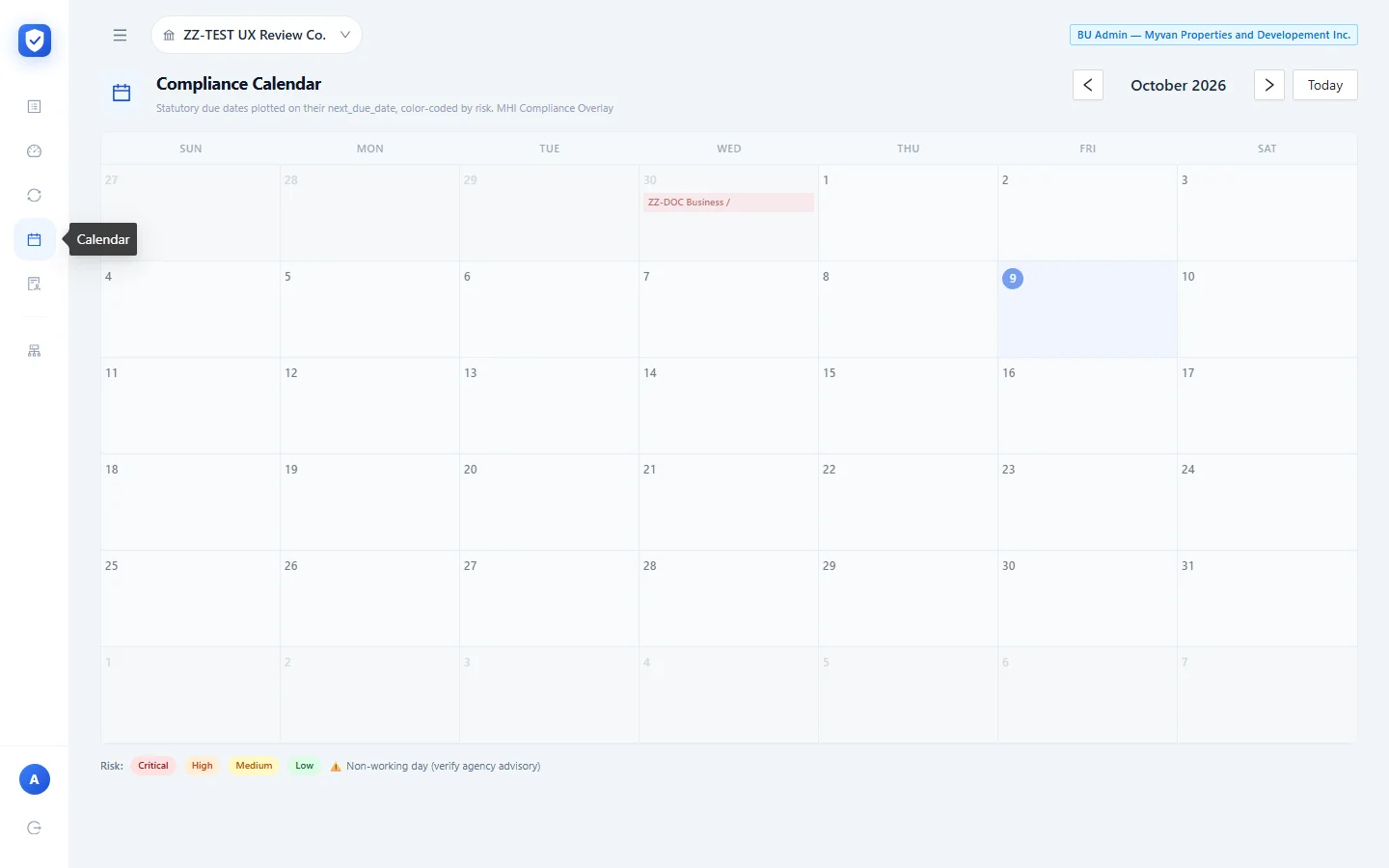Select October 31 day cell

click(1266, 599)
